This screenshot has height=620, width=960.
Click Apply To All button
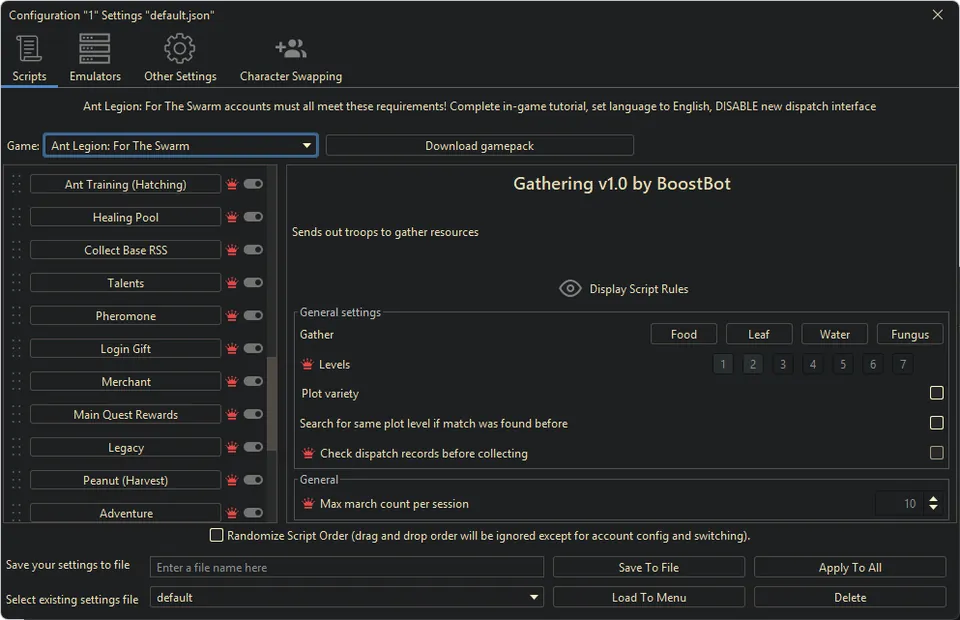click(x=850, y=567)
